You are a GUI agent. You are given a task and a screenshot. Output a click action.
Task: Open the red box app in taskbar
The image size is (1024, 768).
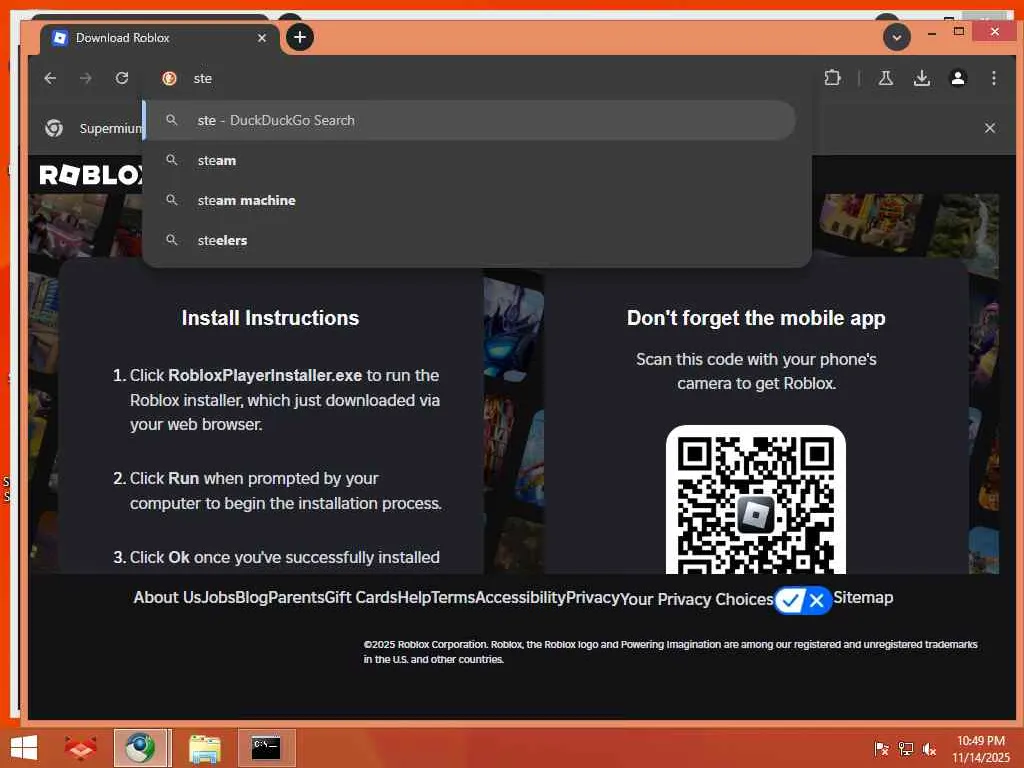pyautogui.click(x=80, y=748)
